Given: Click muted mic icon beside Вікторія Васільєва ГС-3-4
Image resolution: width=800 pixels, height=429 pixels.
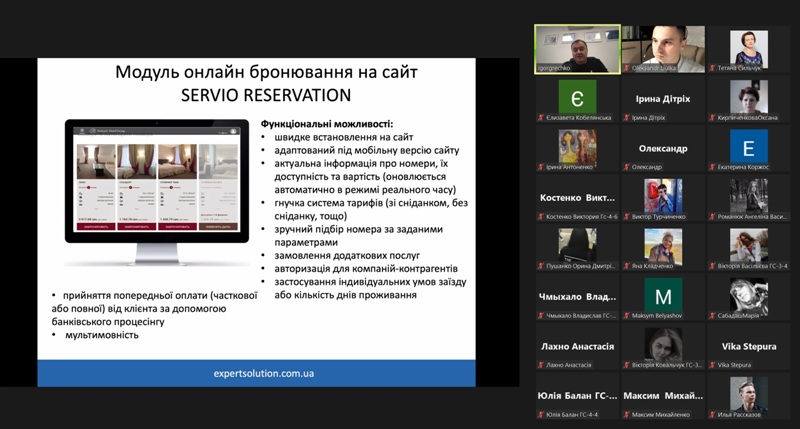Looking at the screenshot, I should coord(712,266).
